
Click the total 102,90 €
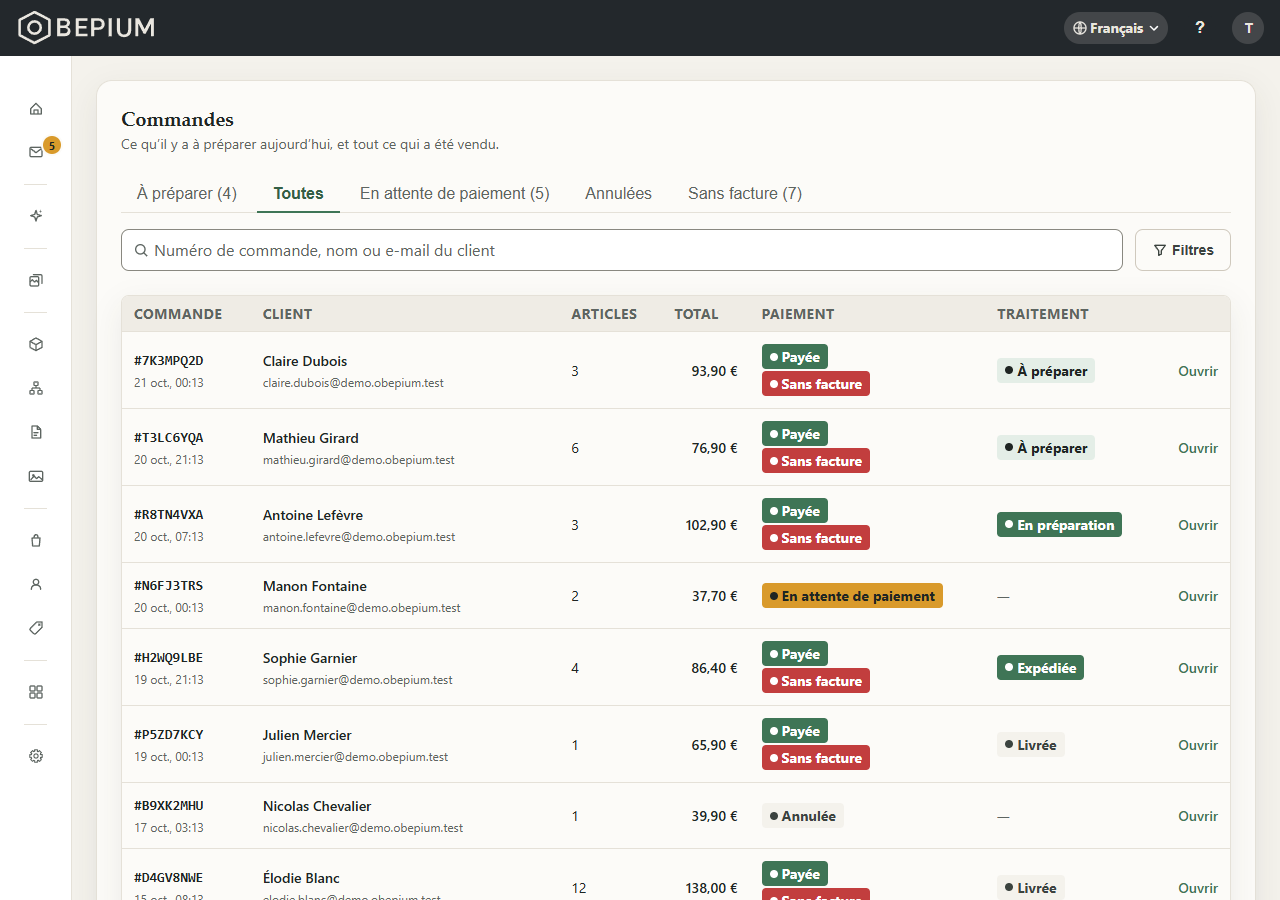(712, 525)
